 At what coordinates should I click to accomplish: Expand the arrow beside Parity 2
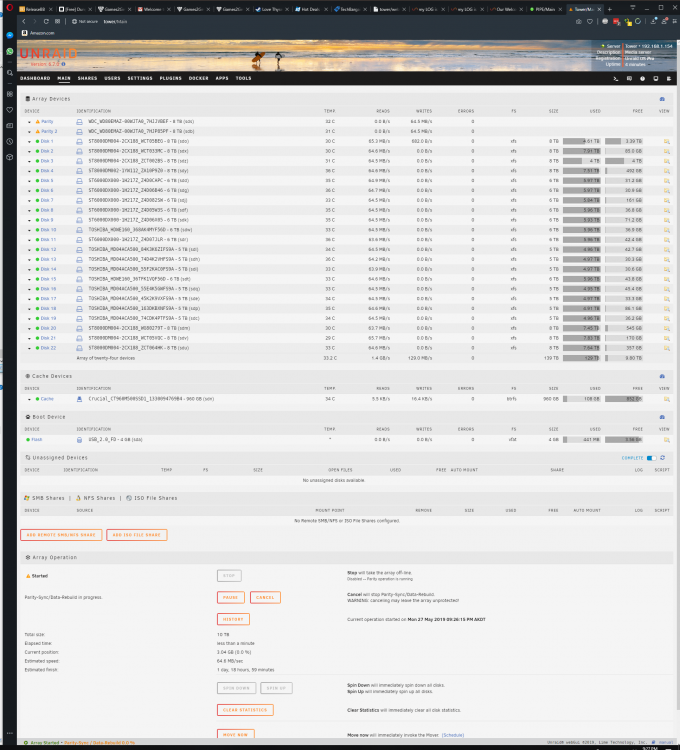pyautogui.click(x=29, y=132)
